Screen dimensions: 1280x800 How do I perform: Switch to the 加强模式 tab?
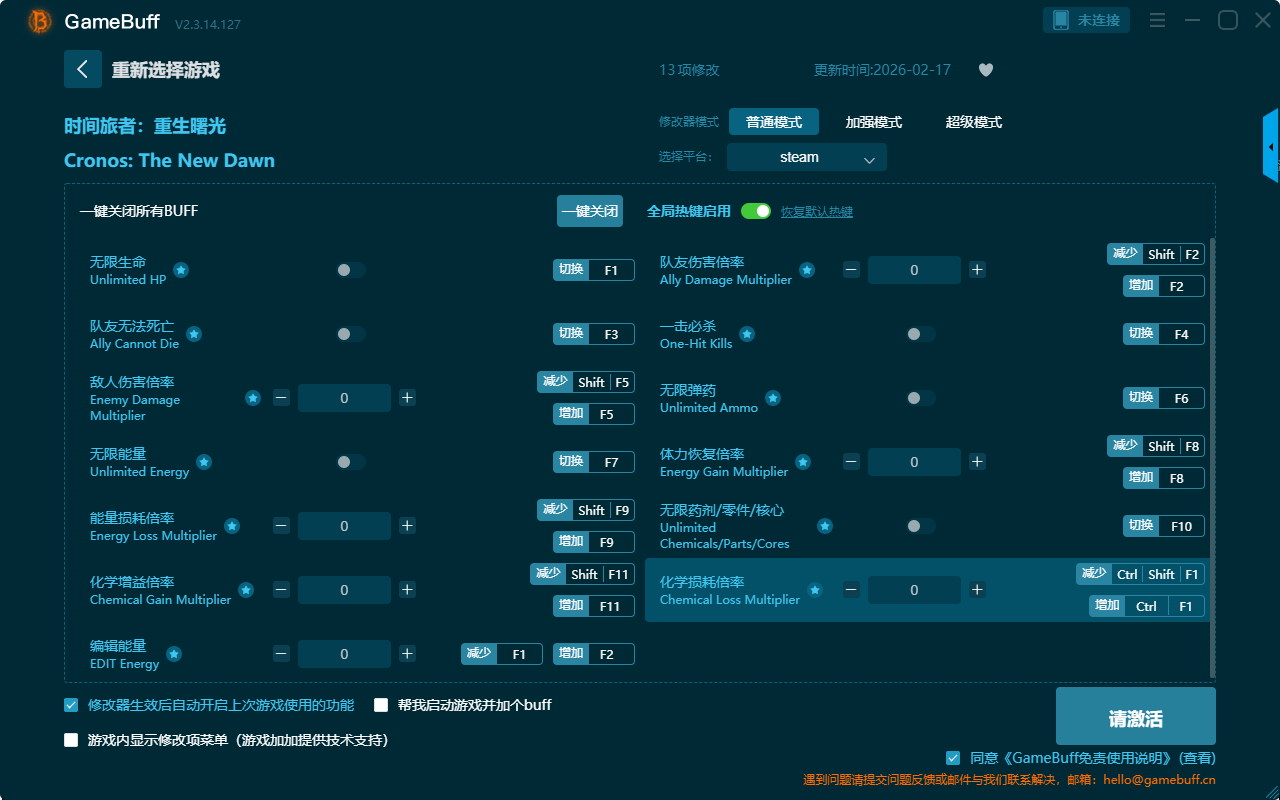click(x=873, y=122)
